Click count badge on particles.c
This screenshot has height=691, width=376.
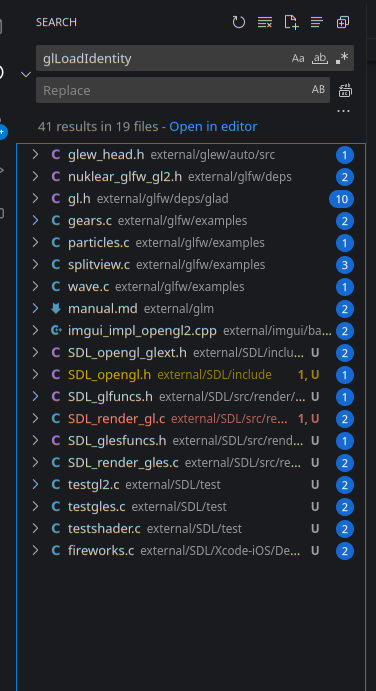pyautogui.click(x=345, y=243)
